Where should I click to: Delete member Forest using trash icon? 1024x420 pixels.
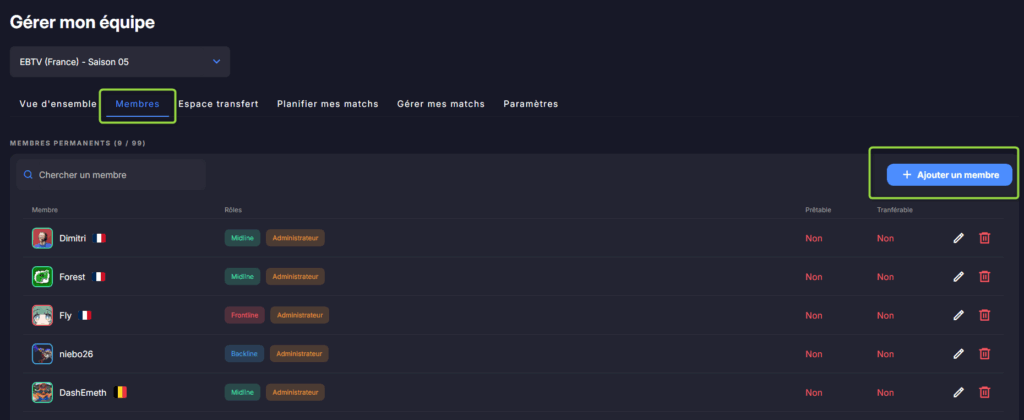click(984, 276)
